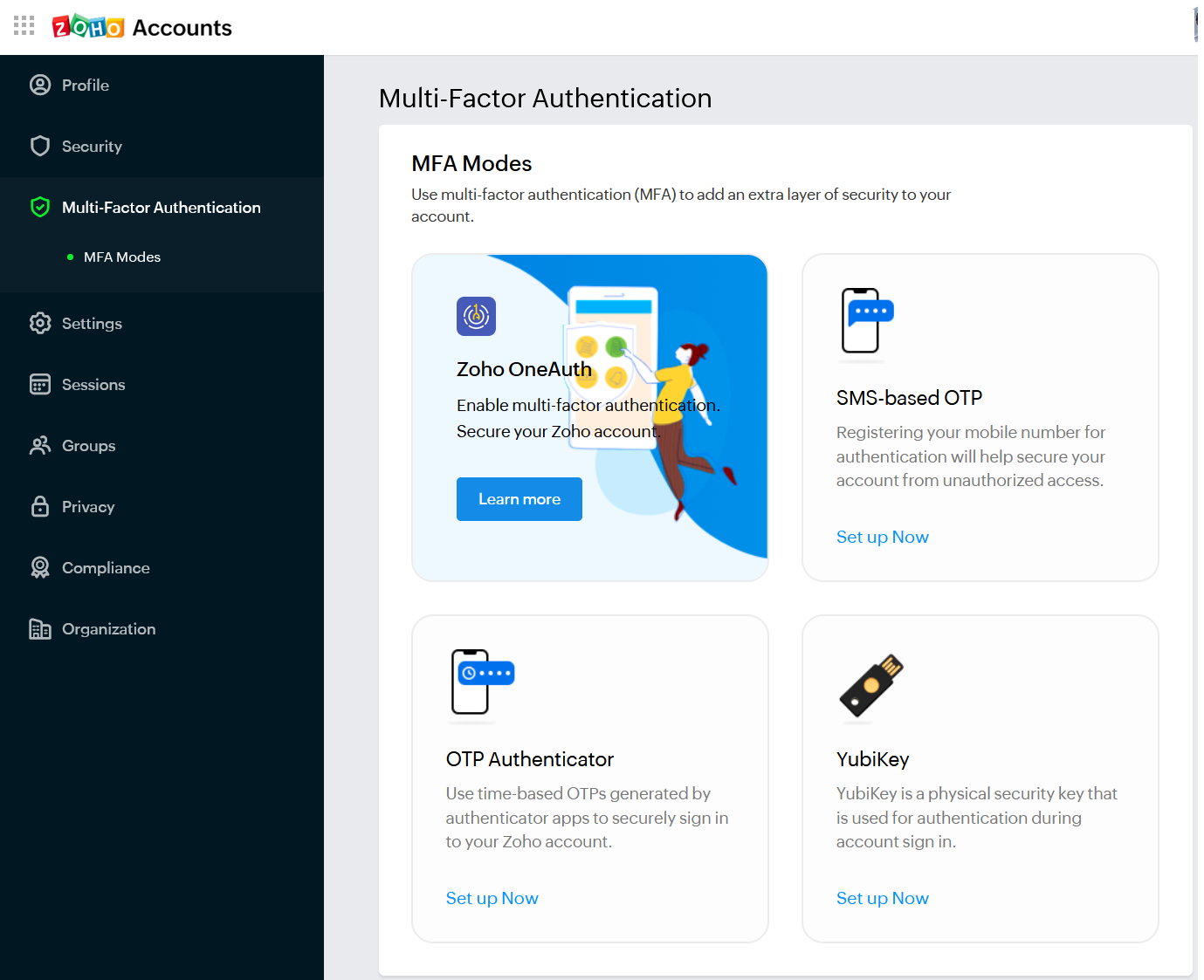Click the Zoho logo in header
1204x980 pixels.
click(x=88, y=27)
